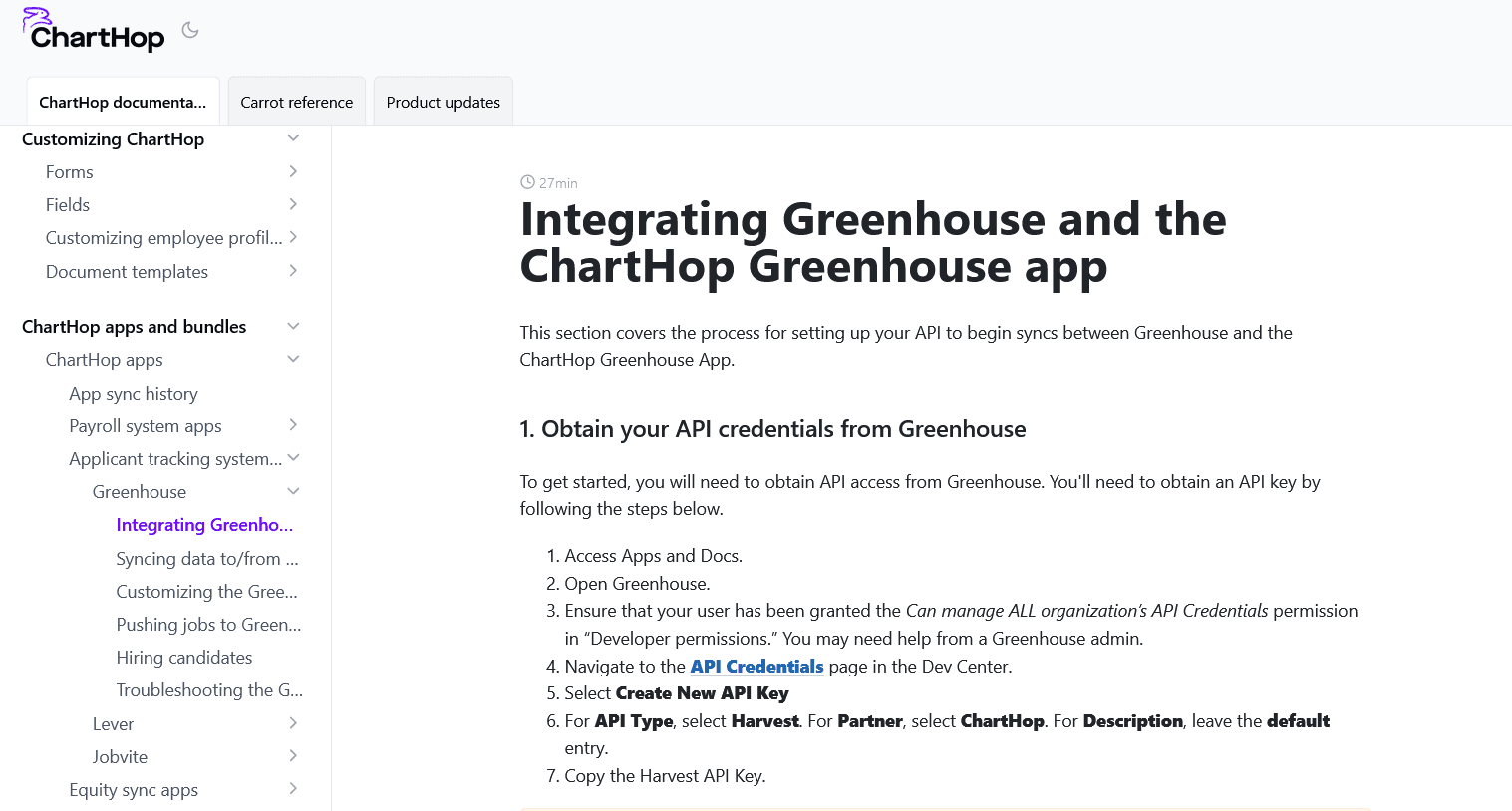Collapse the ChartHop apps and bundles chevron
1512x811 pixels.
pos(293,326)
